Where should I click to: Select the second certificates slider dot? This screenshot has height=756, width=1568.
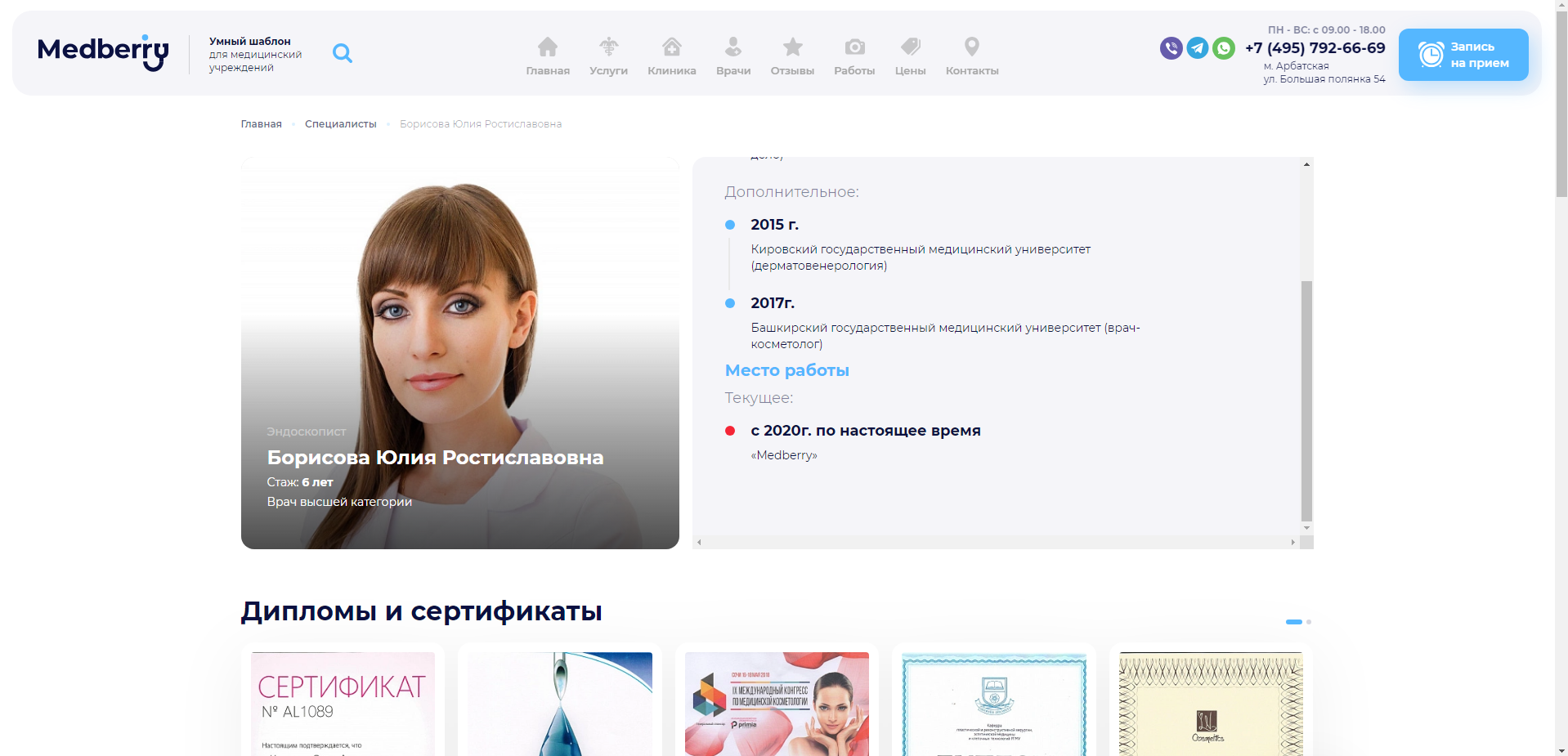click(x=1309, y=622)
